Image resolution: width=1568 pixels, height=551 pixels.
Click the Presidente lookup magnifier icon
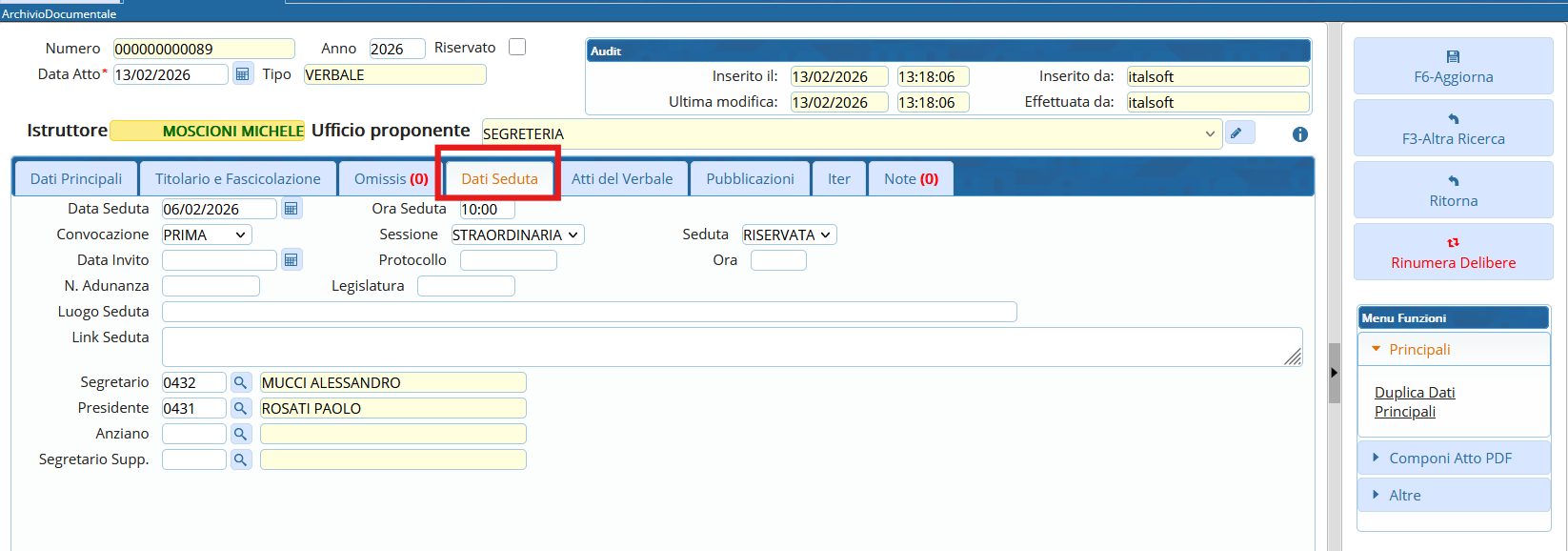click(241, 408)
